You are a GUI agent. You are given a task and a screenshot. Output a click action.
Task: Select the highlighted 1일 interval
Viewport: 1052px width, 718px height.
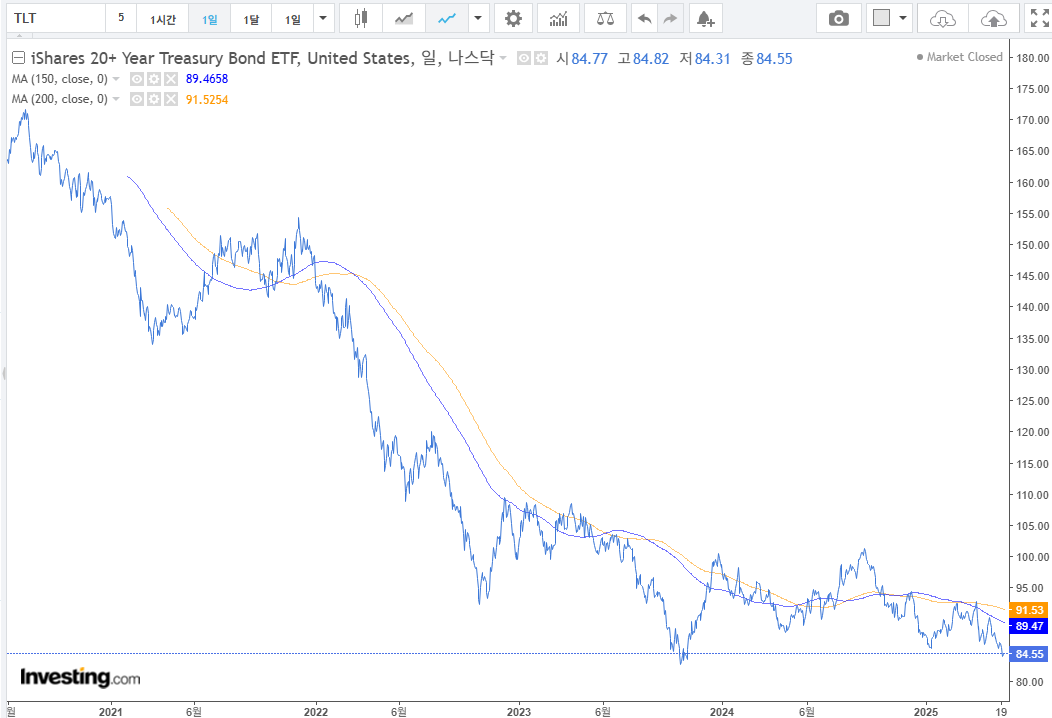(209, 18)
